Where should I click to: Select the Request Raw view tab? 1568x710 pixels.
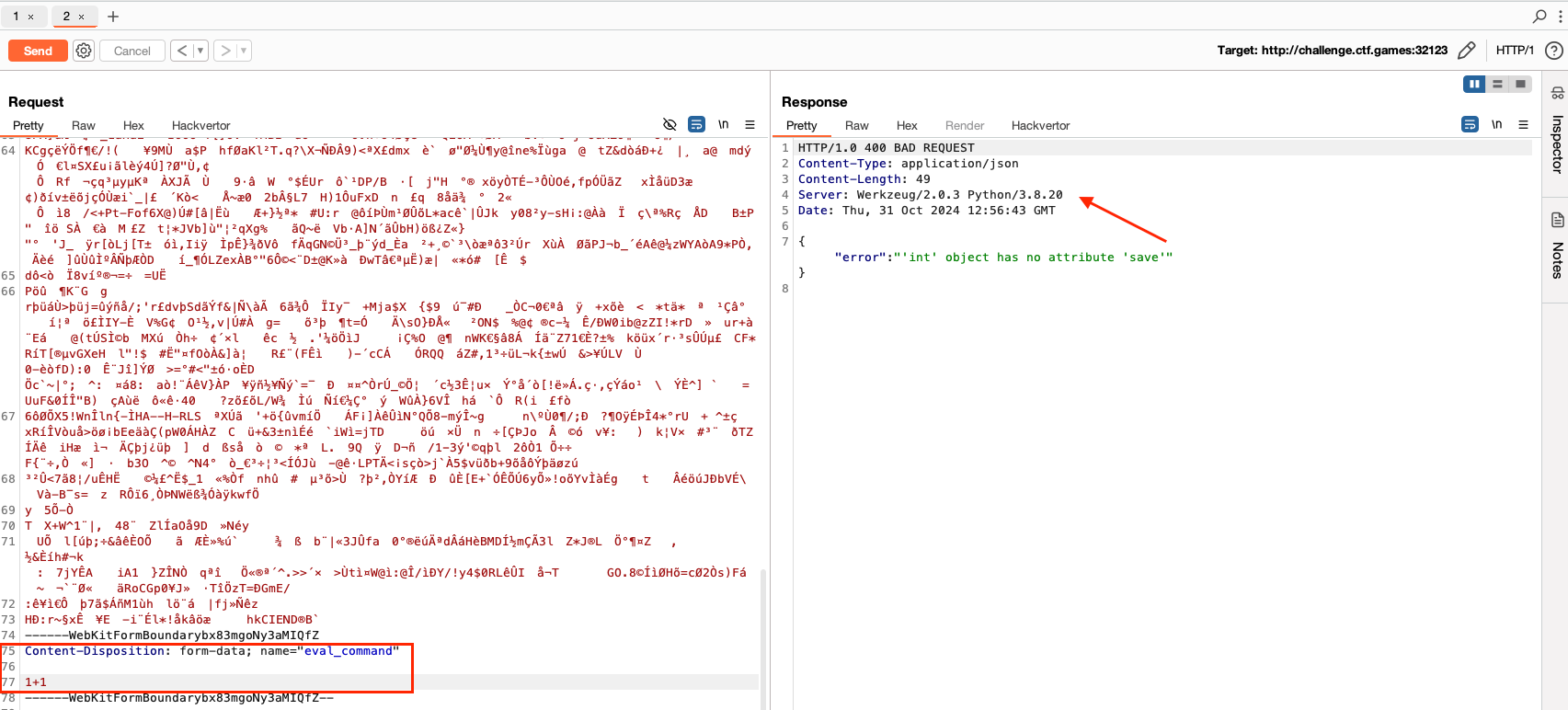pos(84,125)
